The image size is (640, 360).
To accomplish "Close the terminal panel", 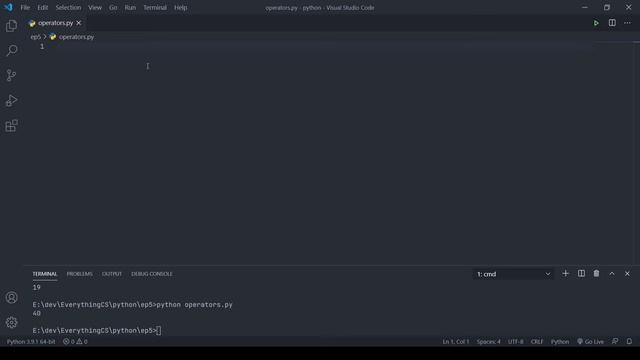I will 627,273.
